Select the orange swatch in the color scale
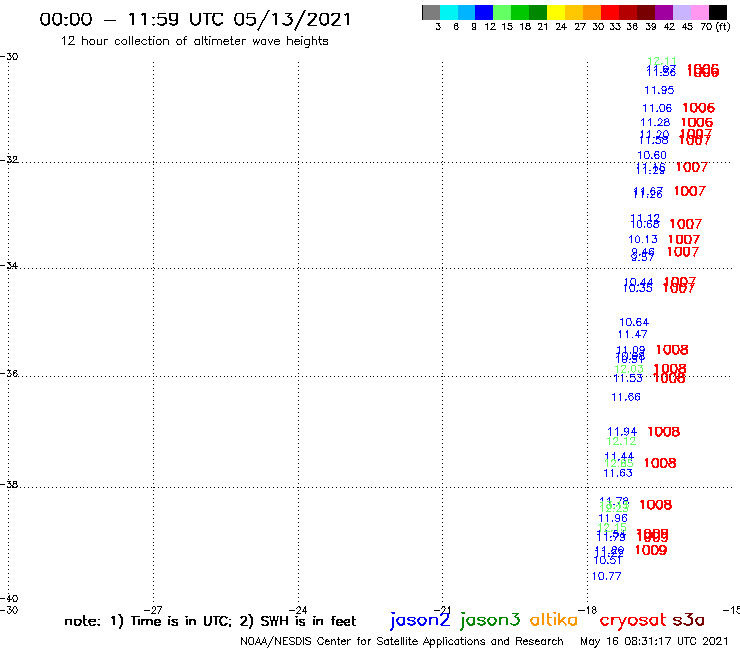740x650 pixels. pyautogui.click(x=591, y=12)
